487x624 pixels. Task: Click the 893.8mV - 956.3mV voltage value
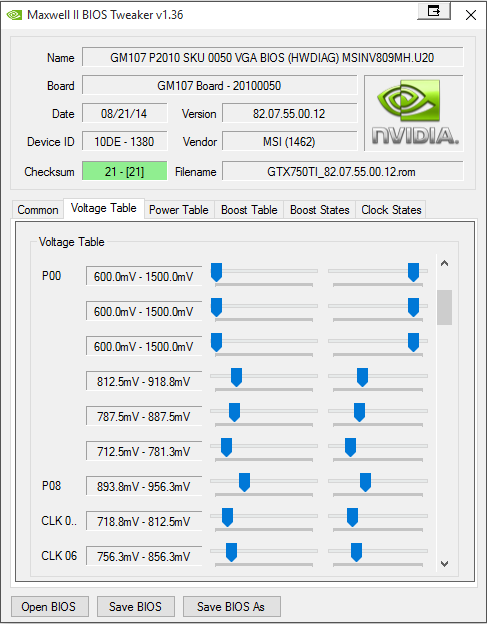(x=144, y=486)
